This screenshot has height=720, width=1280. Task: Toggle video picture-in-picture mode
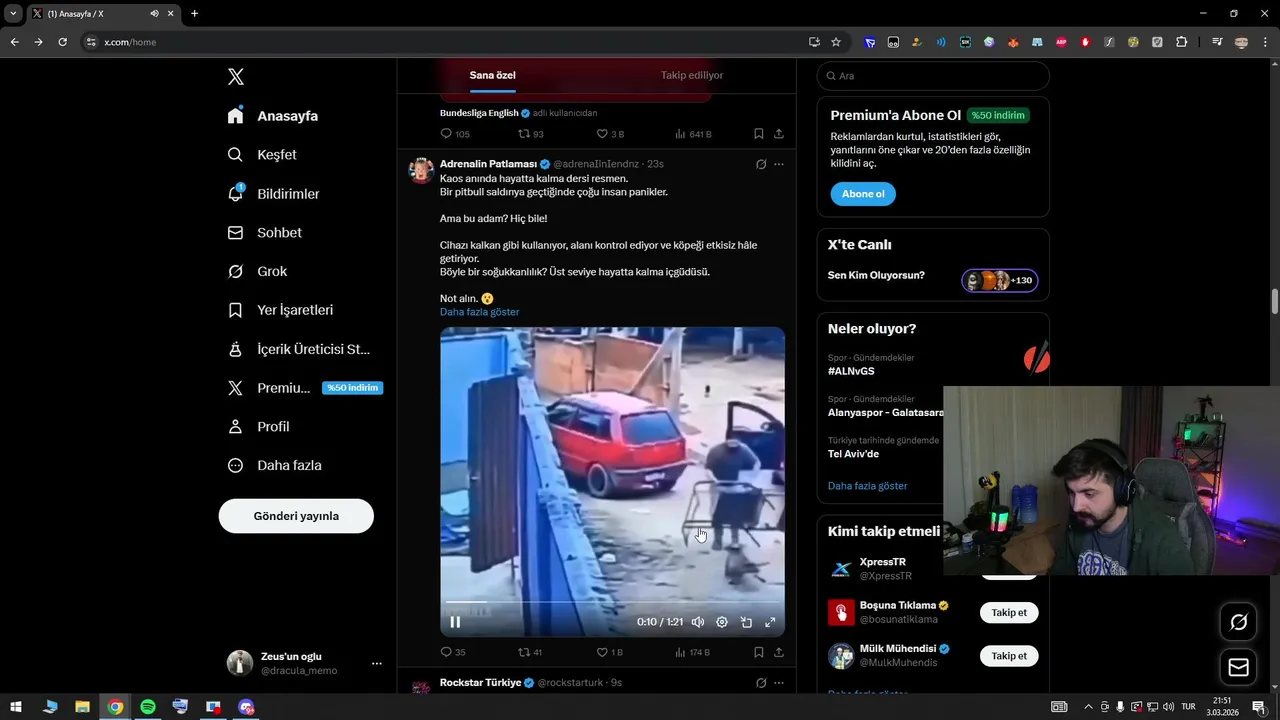coord(746,622)
